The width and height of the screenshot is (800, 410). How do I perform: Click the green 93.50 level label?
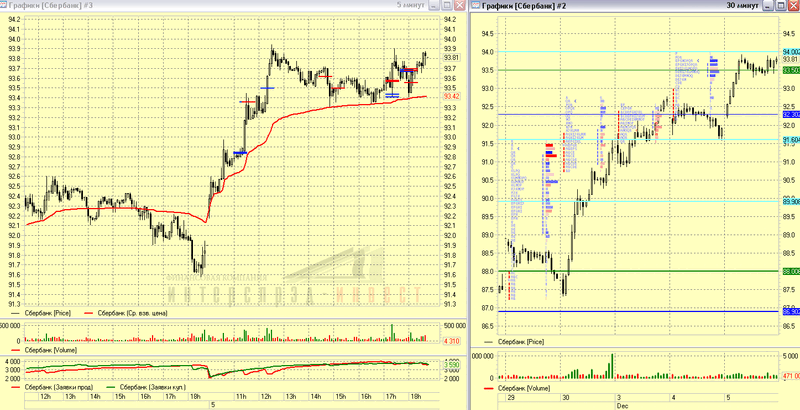(790, 70)
